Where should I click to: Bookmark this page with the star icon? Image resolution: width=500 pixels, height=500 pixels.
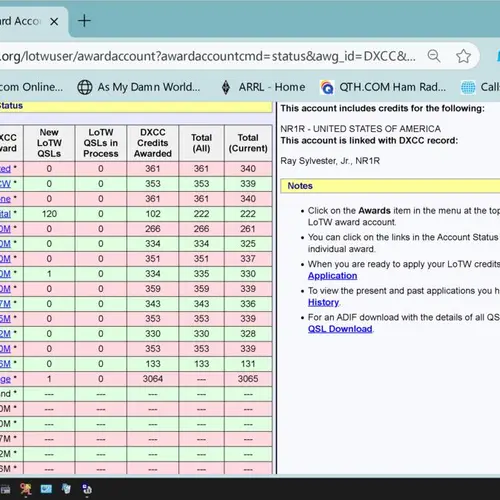point(463,56)
